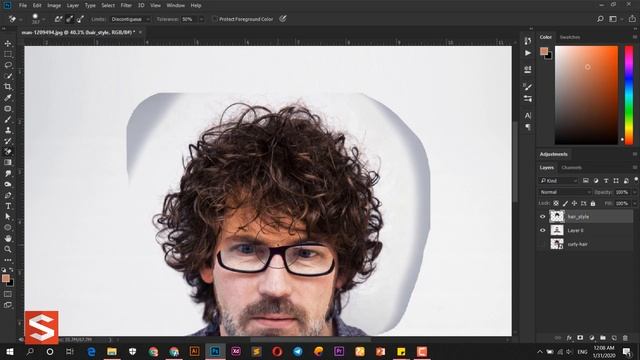Viewport: 640px width, 360px height.
Task: Toggle lock all for layer
Action: pyautogui.click(x=593, y=203)
